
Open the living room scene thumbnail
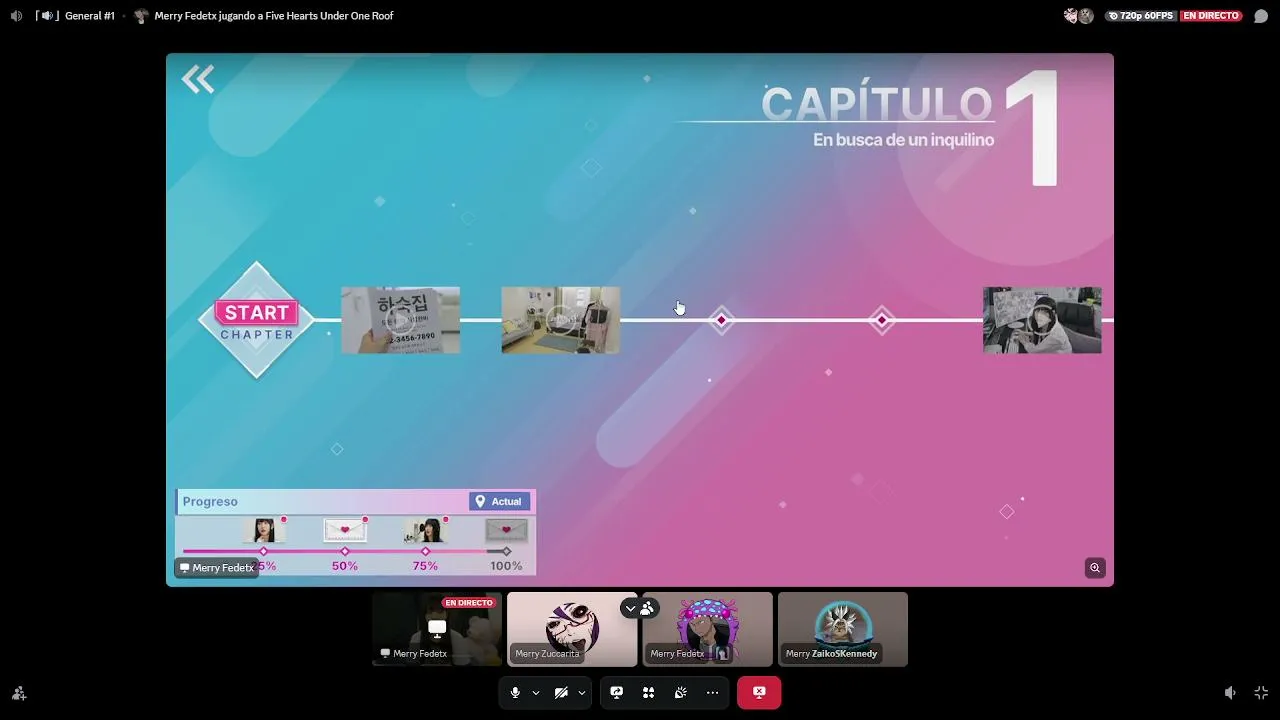coord(560,320)
